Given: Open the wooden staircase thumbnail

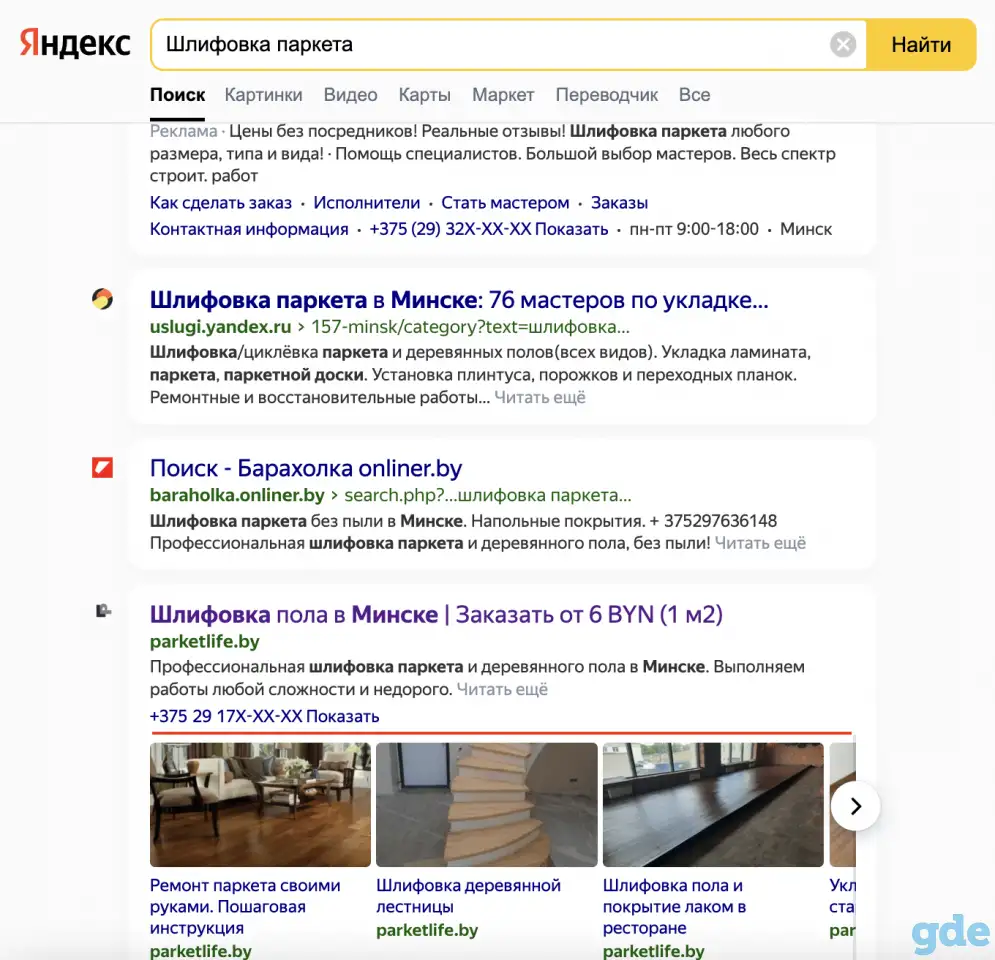Looking at the screenshot, I should 487,805.
